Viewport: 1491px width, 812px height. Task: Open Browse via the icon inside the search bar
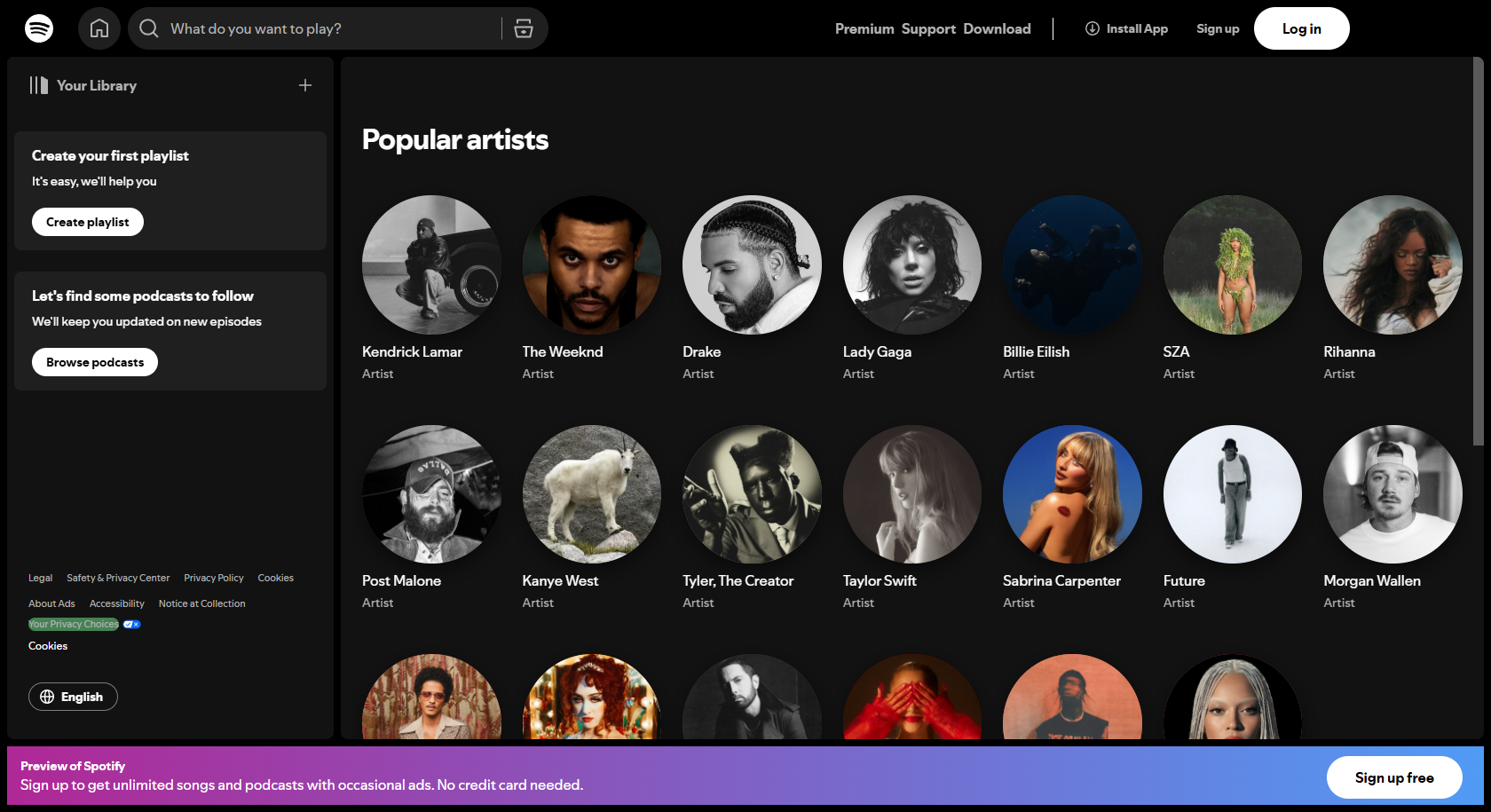pos(524,28)
